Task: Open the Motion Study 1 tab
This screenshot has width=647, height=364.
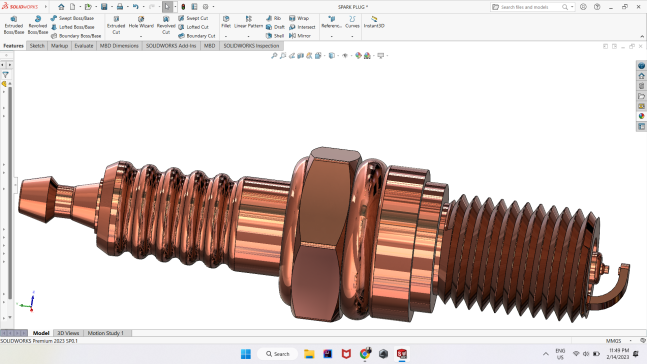Action: point(105,333)
